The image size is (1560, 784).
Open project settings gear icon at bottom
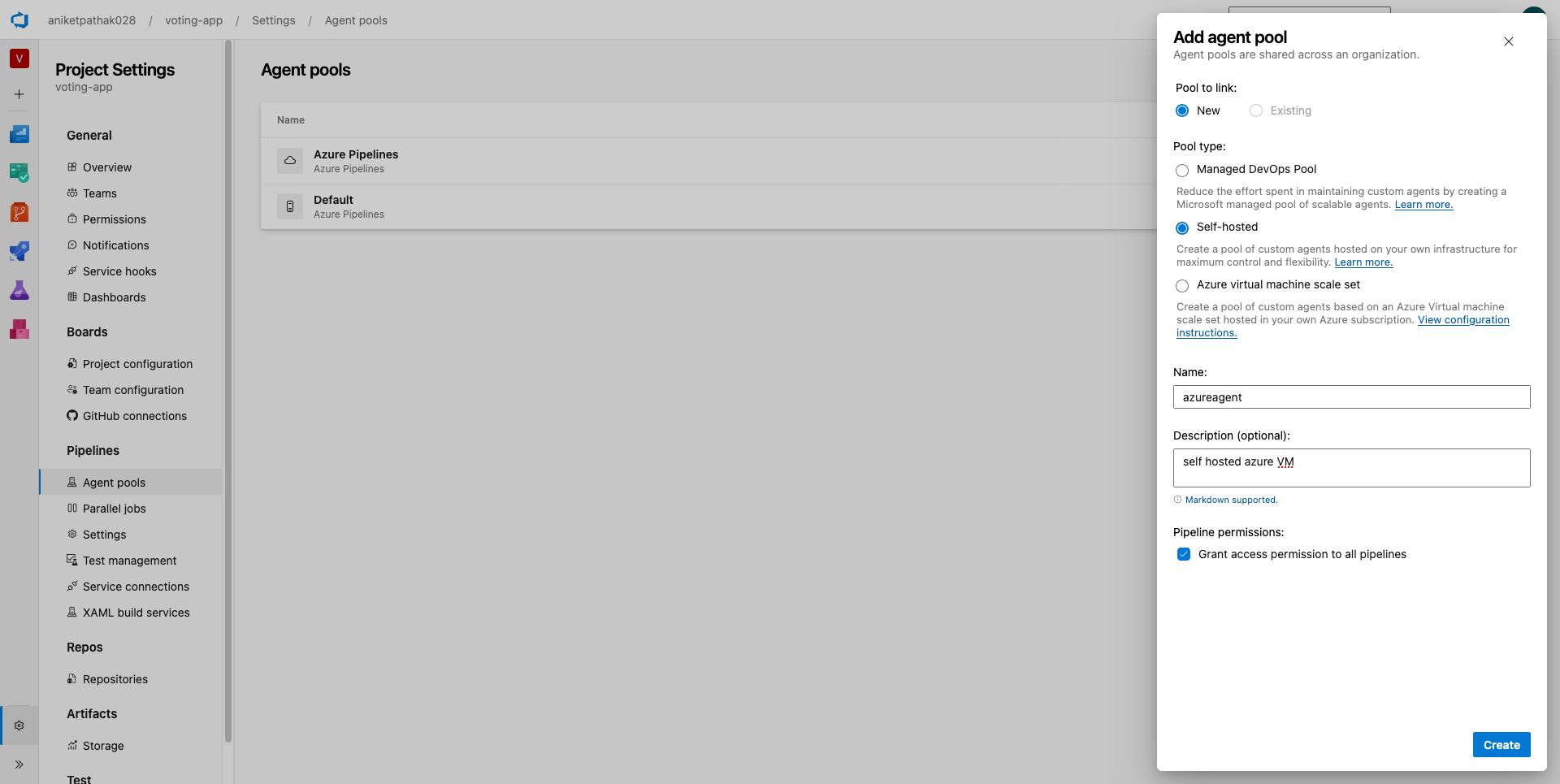pyautogui.click(x=19, y=726)
